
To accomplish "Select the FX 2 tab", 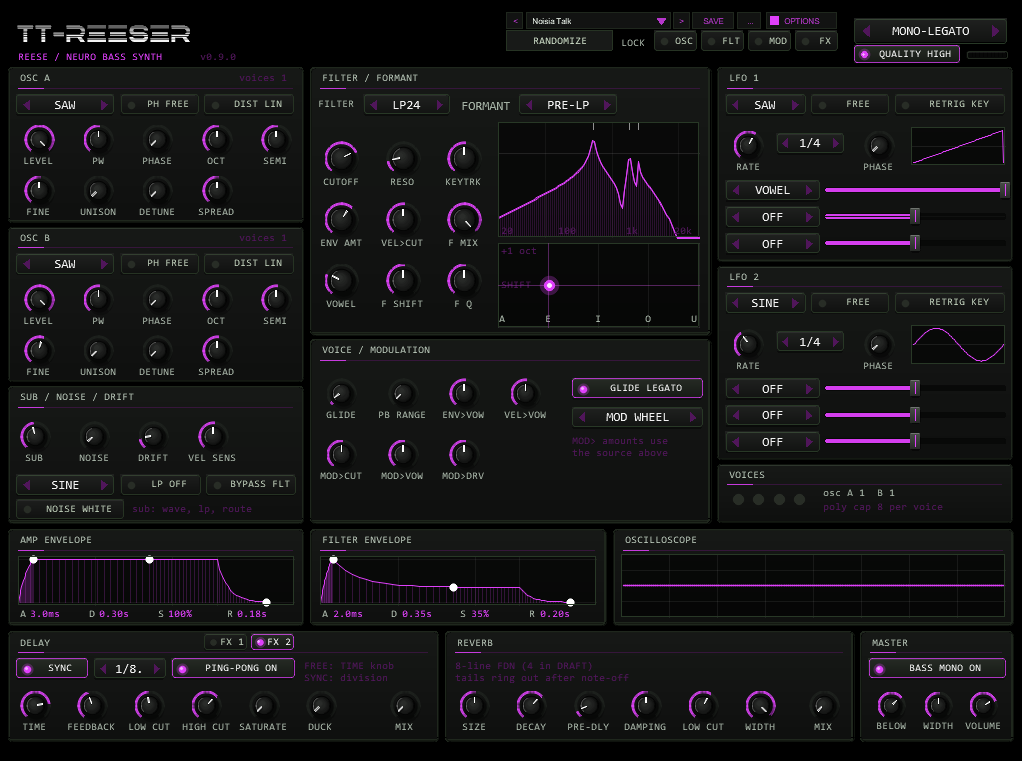I will (272, 642).
